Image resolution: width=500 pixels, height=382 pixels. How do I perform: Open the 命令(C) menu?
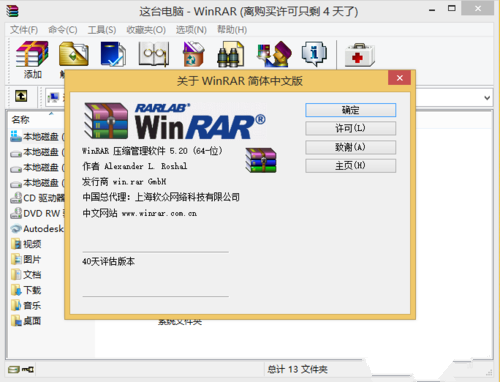pos(63,30)
